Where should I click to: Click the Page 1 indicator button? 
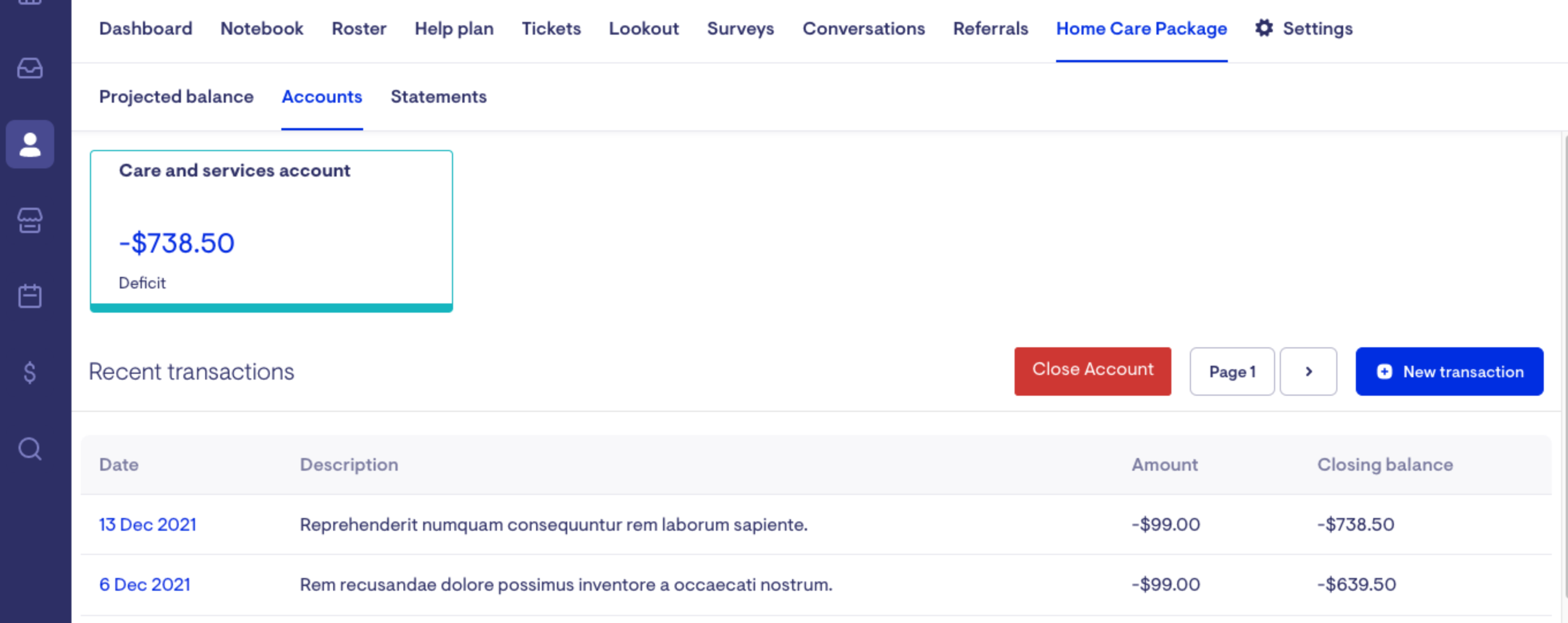click(1231, 371)
